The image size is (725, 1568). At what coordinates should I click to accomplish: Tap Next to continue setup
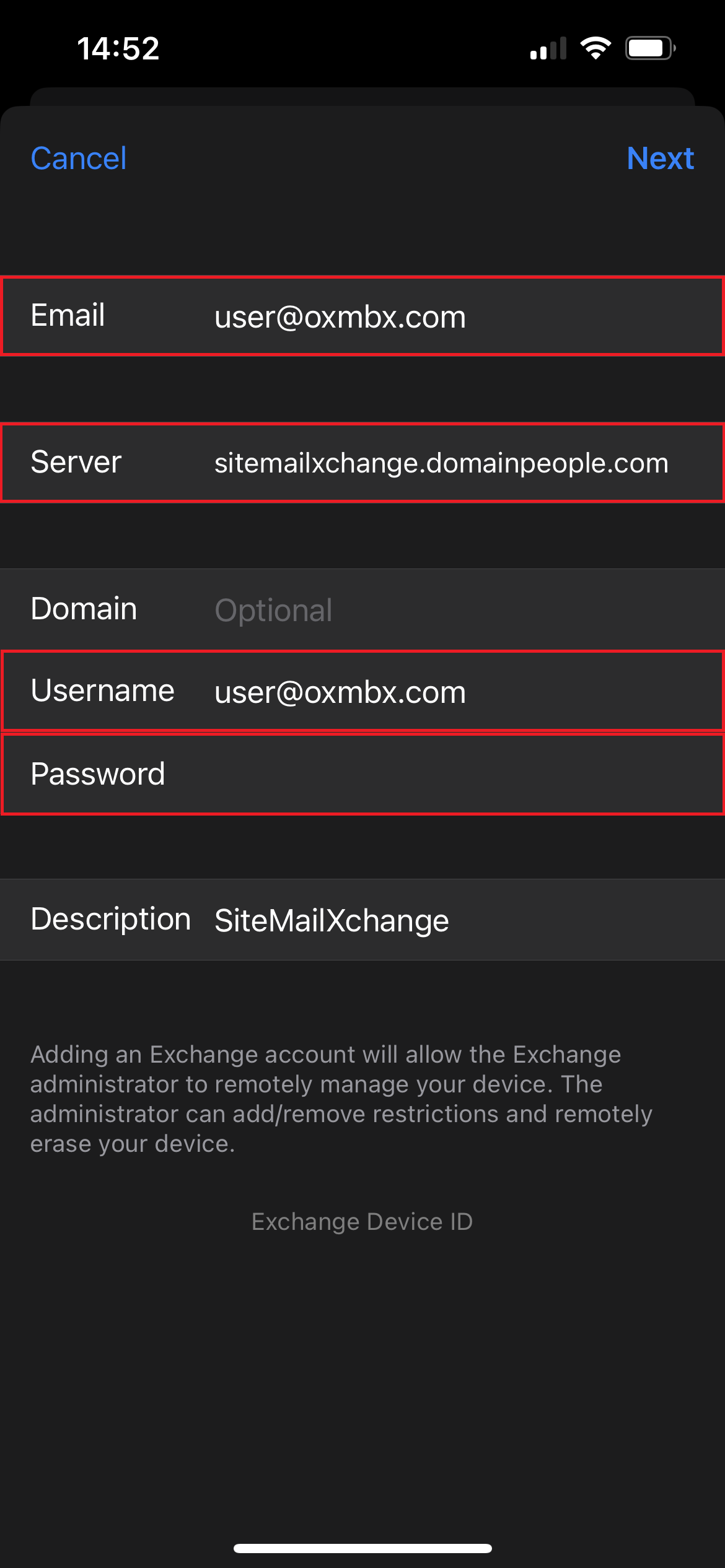tap(660, 158)
